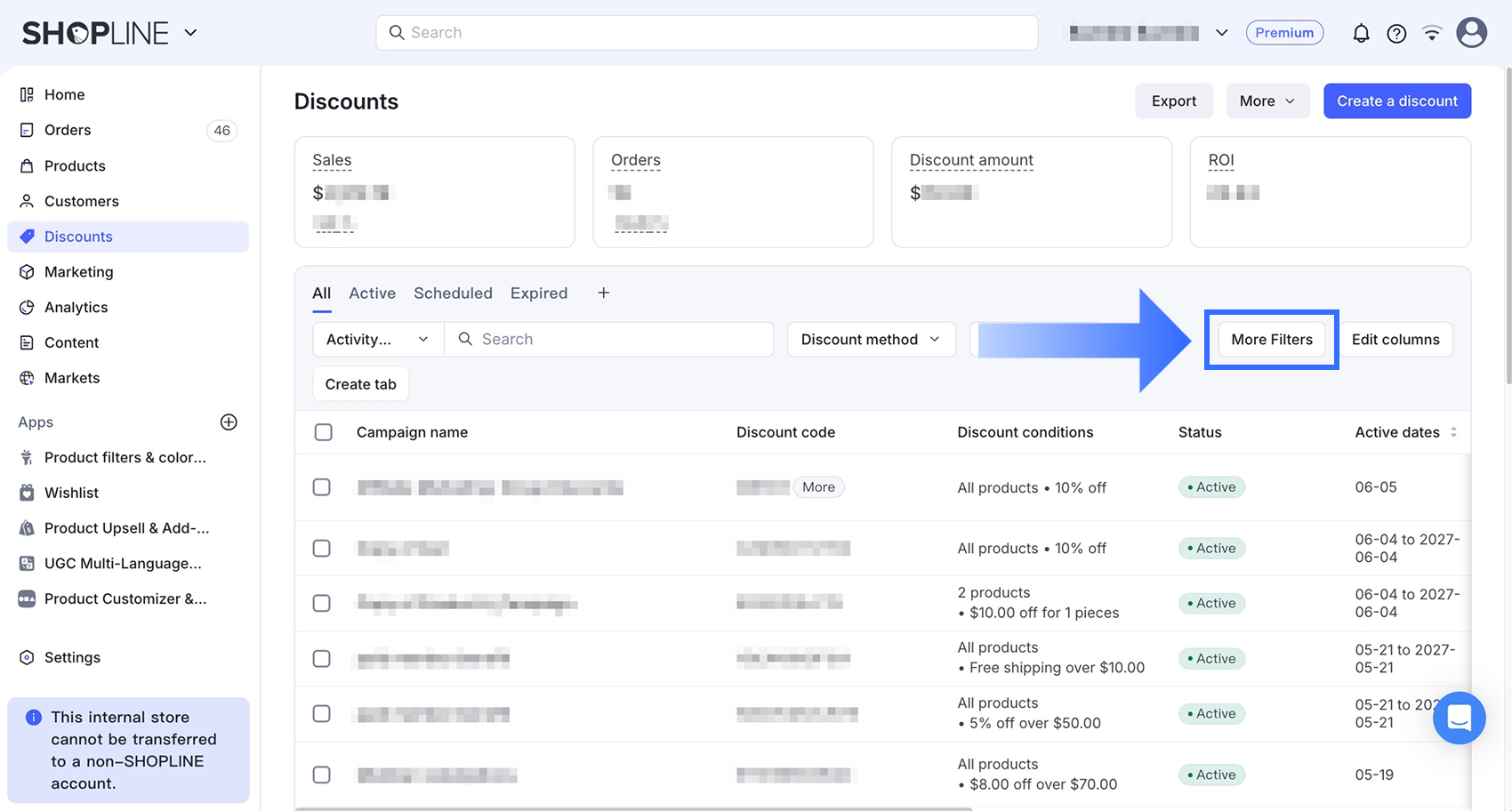Open the notifications bell icon

1361,33
